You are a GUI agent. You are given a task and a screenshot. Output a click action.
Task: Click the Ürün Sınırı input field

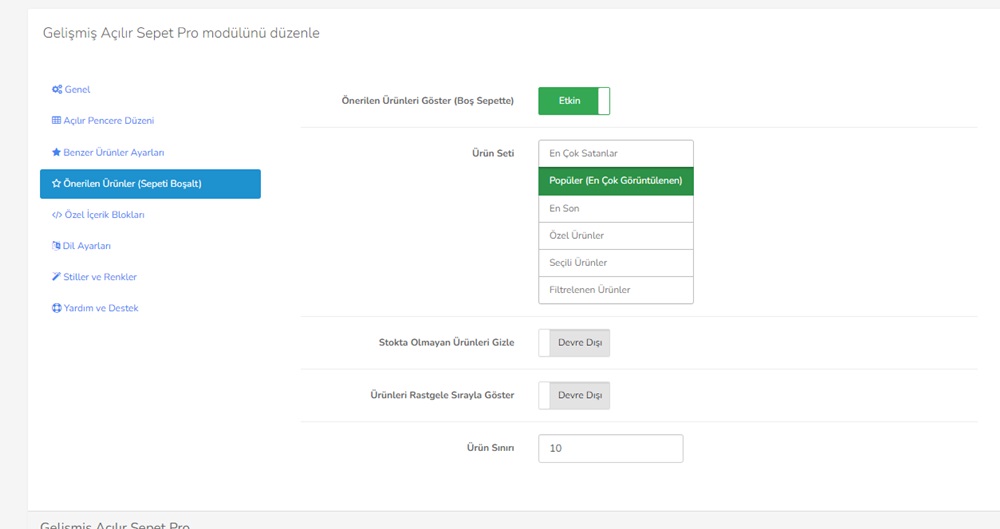[x=610, y=449]
